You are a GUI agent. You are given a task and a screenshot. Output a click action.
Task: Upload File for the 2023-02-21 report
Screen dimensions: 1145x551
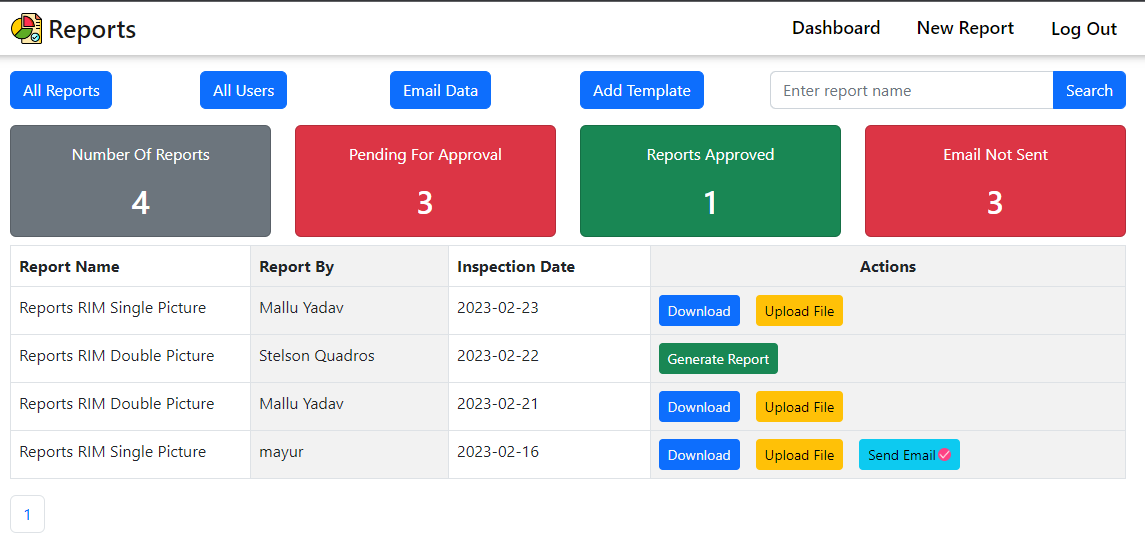799,407
